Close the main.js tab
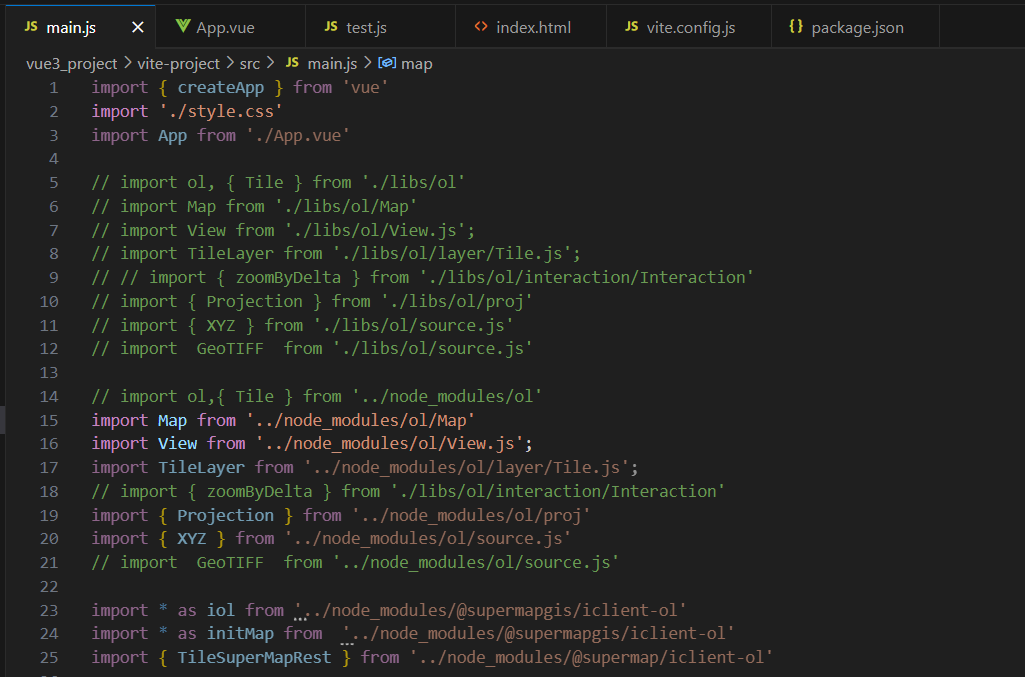This screenshot has height=677, width=1025. click(137, 27)
